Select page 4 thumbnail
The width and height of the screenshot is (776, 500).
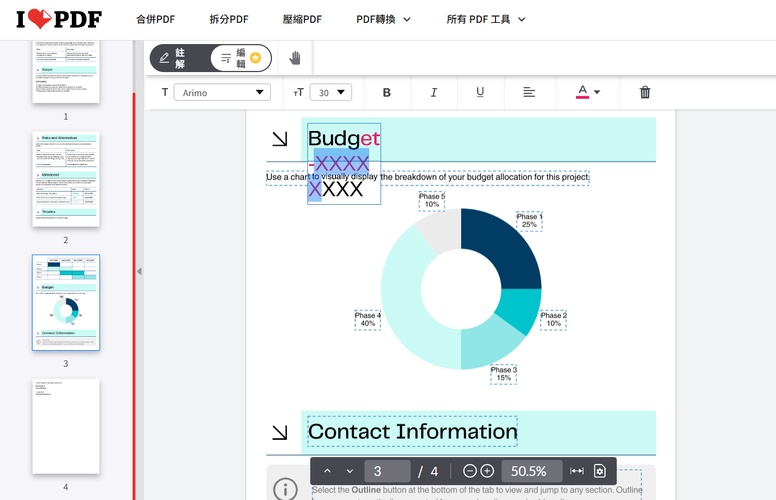point(66,426)
